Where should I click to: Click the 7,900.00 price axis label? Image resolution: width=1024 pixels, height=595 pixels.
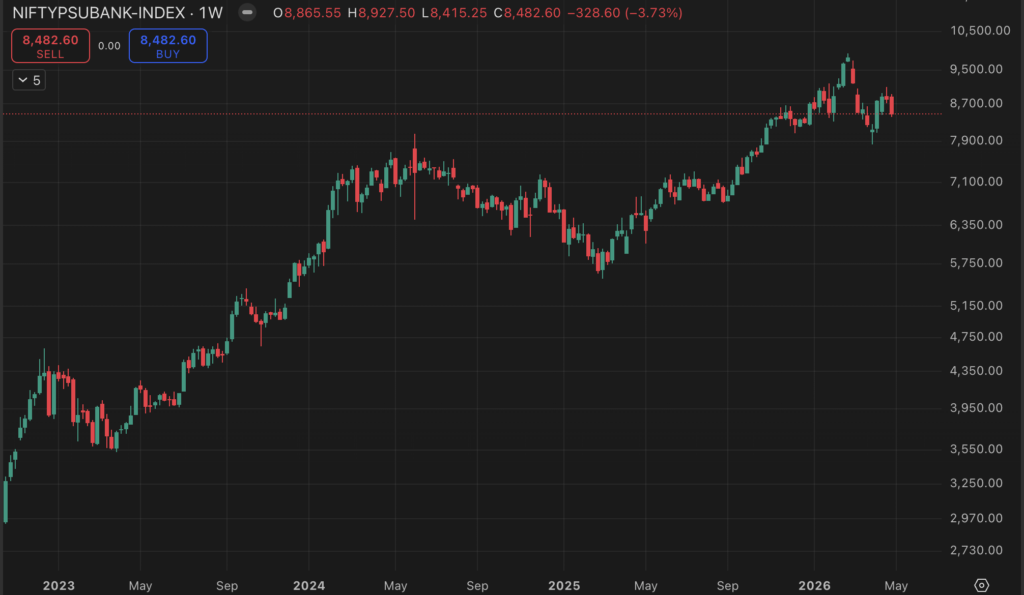(976, 140)
